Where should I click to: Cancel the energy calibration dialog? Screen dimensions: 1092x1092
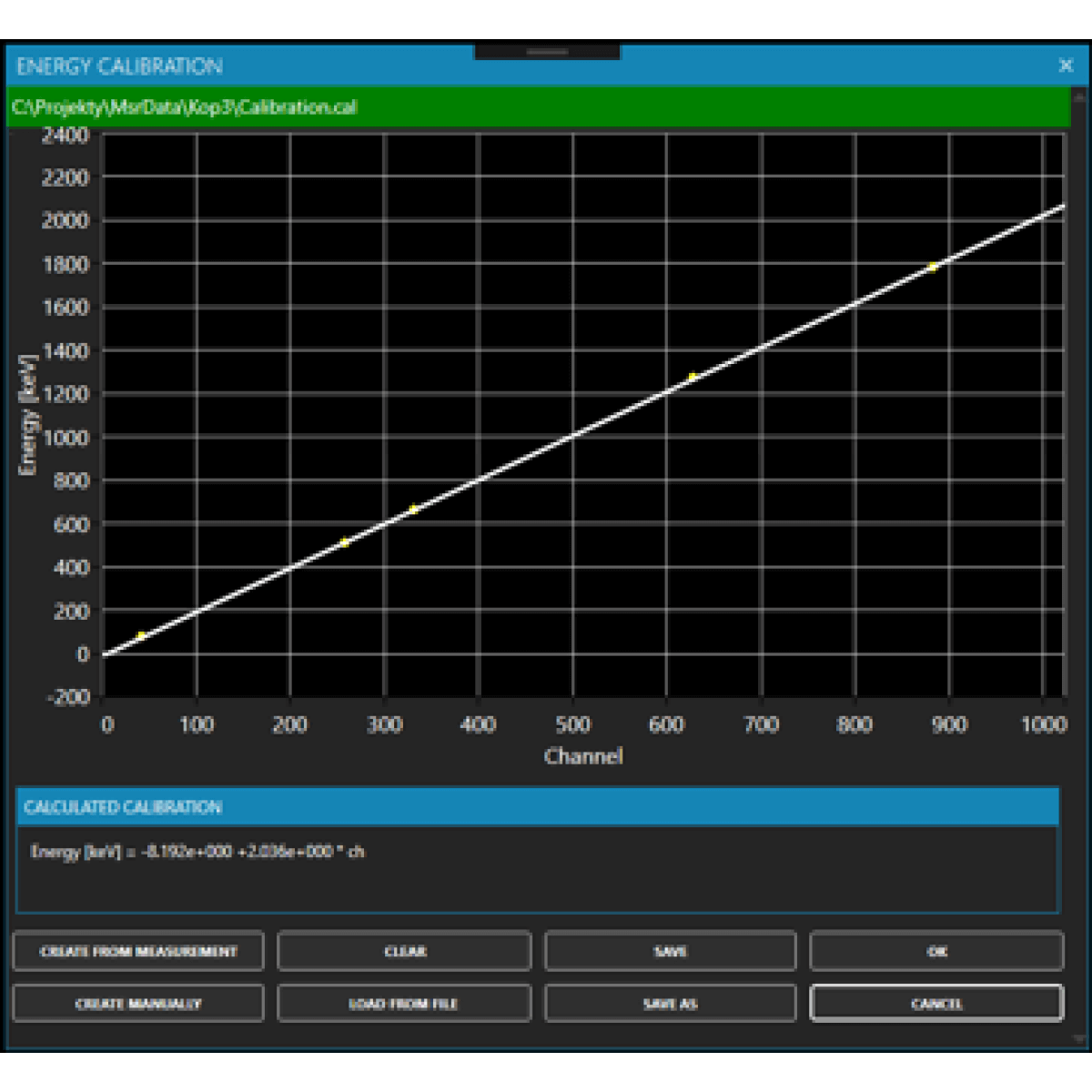click(936, 1004)
